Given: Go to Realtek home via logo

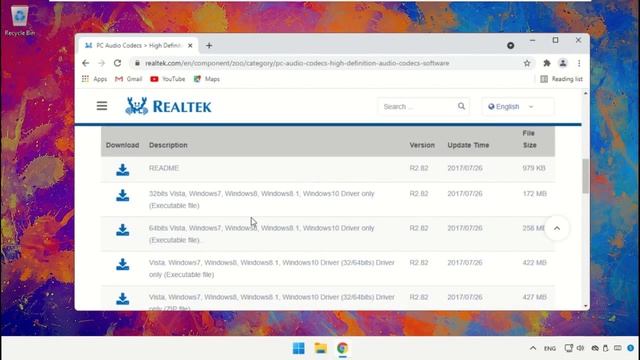Looking at the screenshot, I should (168, 107).
